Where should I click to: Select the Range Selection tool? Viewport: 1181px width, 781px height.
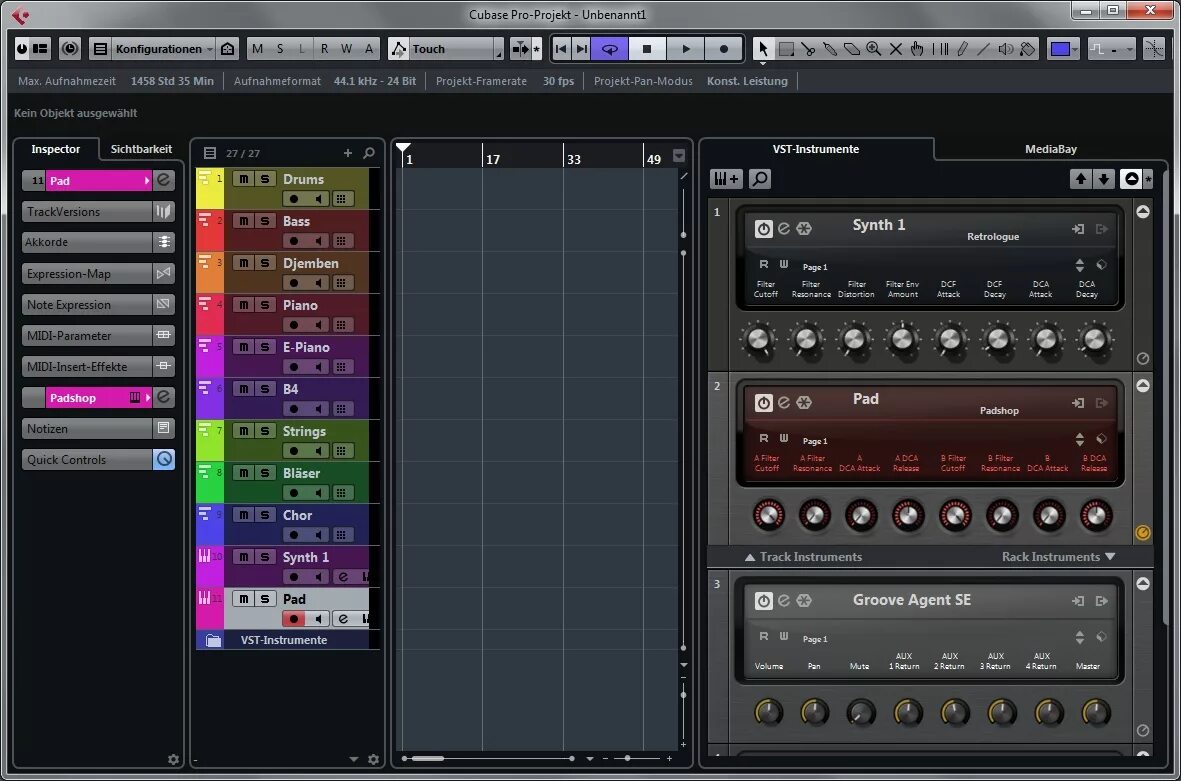point(786,49)
